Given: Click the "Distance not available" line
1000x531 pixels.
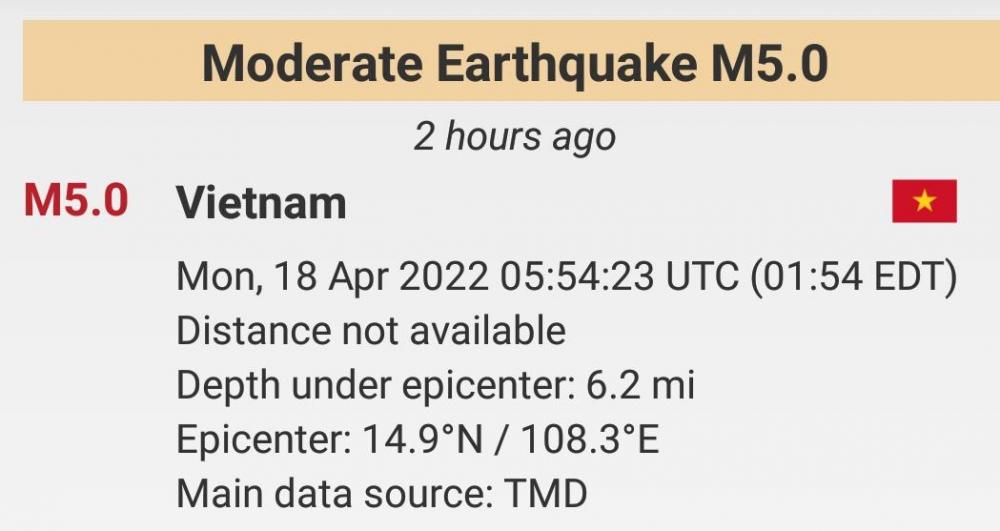Looking at the screenshot, I should point(371,330).
